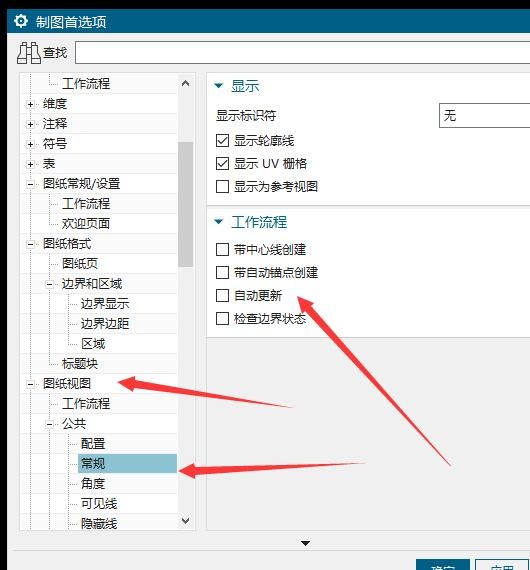
Task: Expand the 符号 tree node
Action: point(31,144)
